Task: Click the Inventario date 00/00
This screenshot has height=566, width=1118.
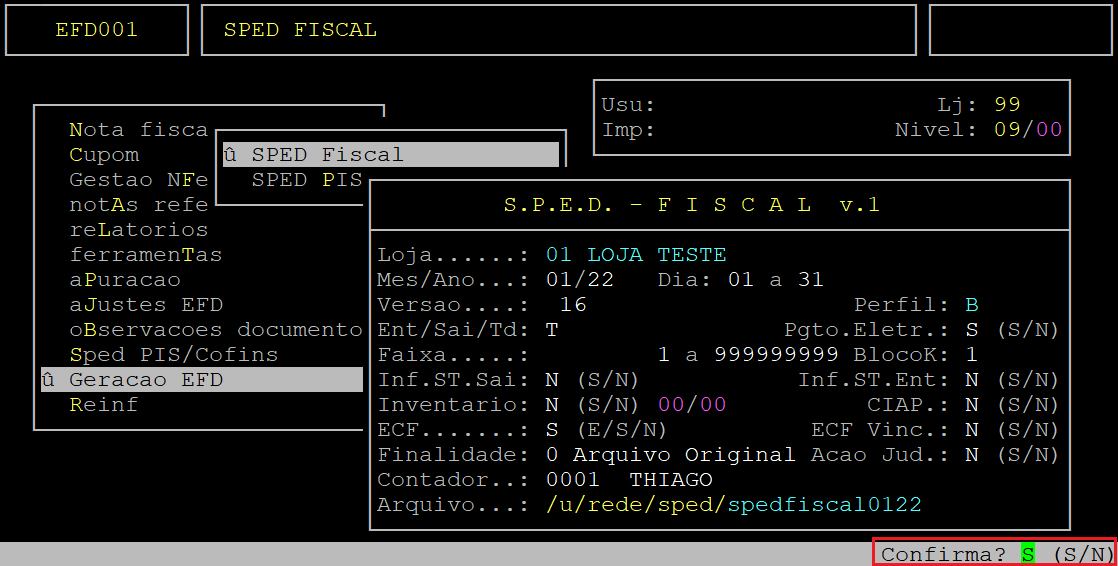Action: point(692,404)
